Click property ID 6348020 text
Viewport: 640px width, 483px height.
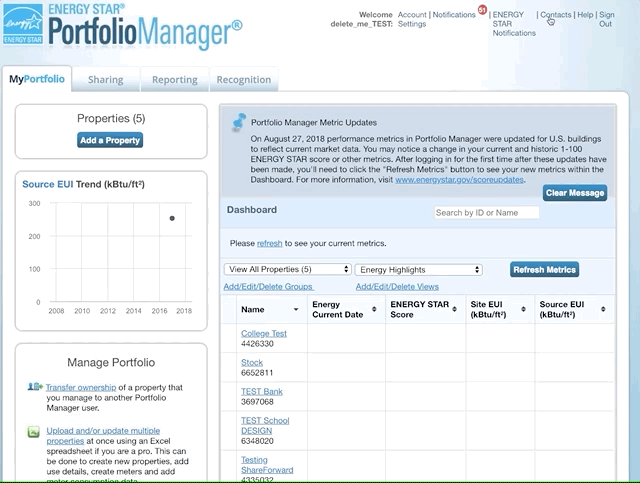(x=257, y=441)
